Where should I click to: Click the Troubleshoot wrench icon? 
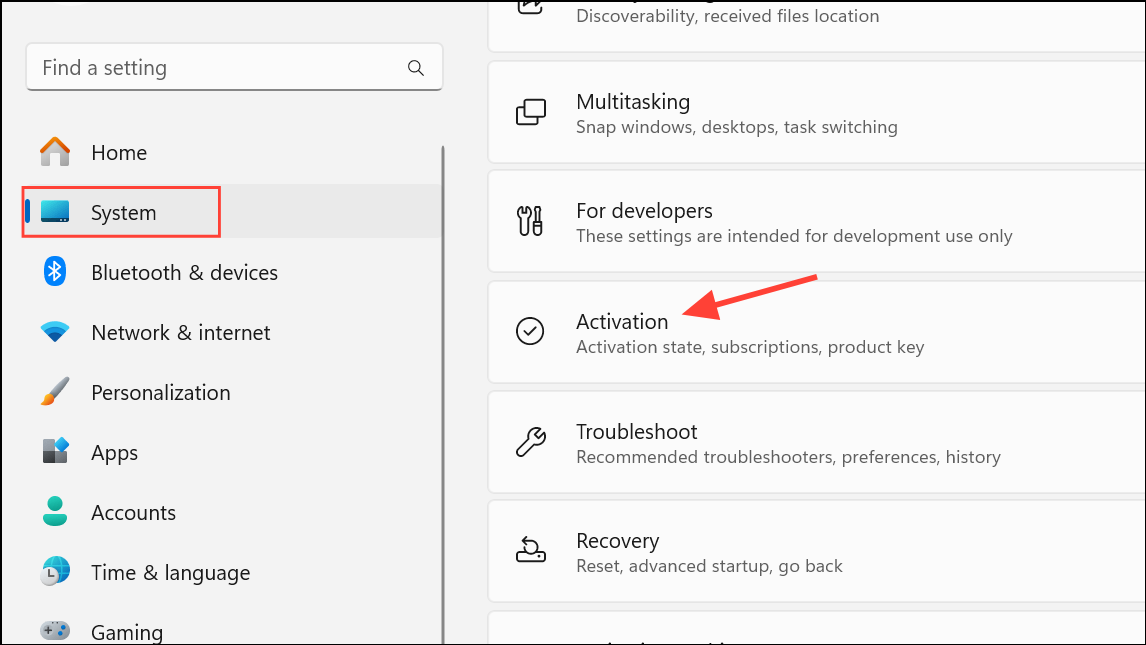click(530, 442)
